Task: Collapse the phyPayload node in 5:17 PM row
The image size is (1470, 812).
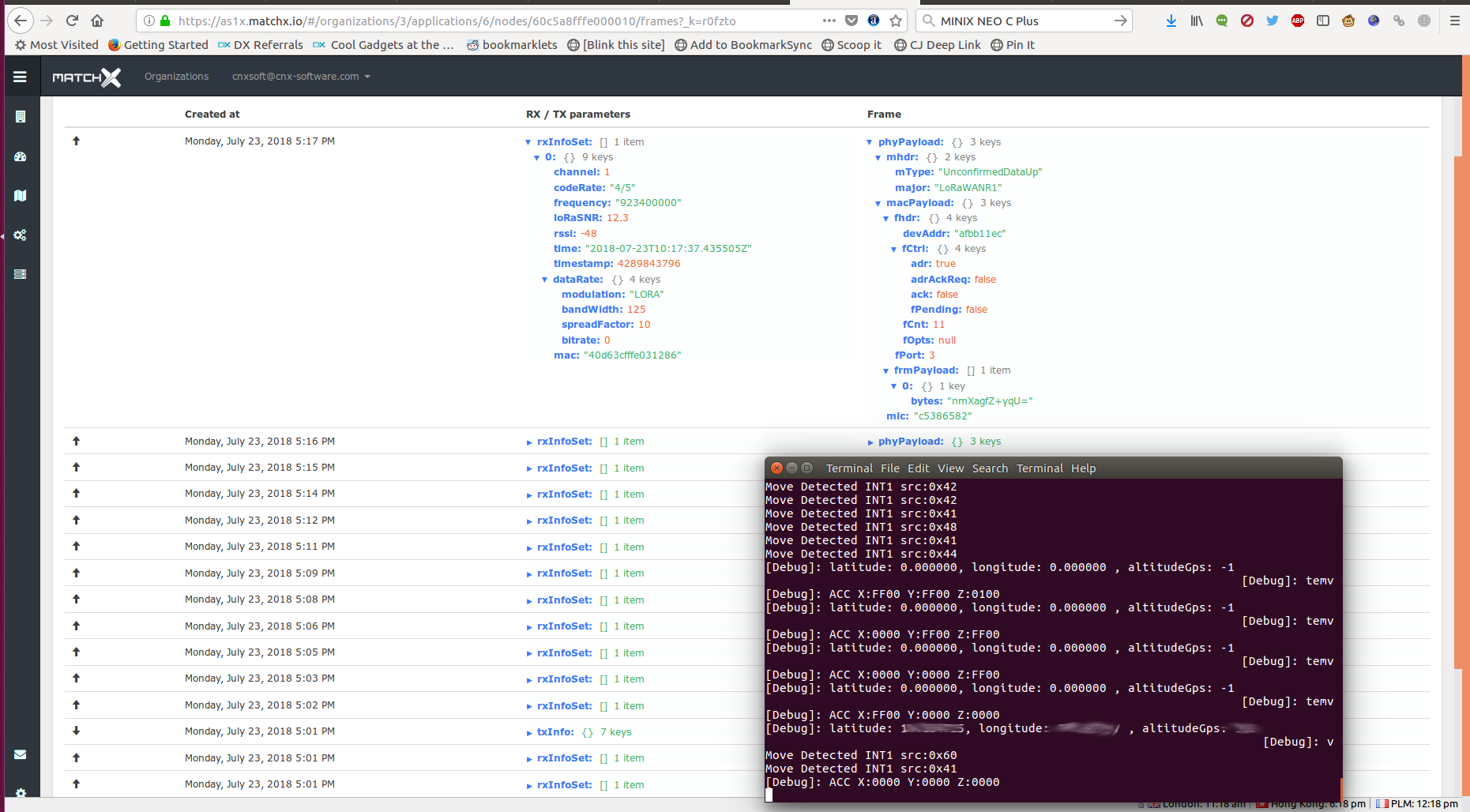Action: click(870, 142)
